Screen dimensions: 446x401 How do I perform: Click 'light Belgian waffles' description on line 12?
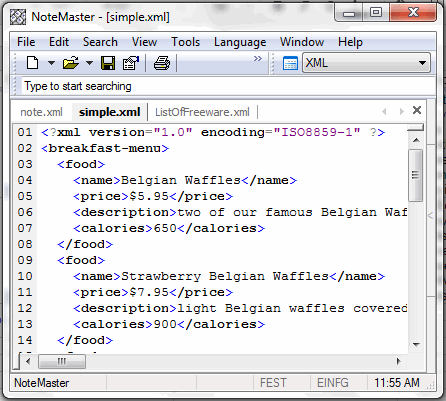(x=261, y=308)
